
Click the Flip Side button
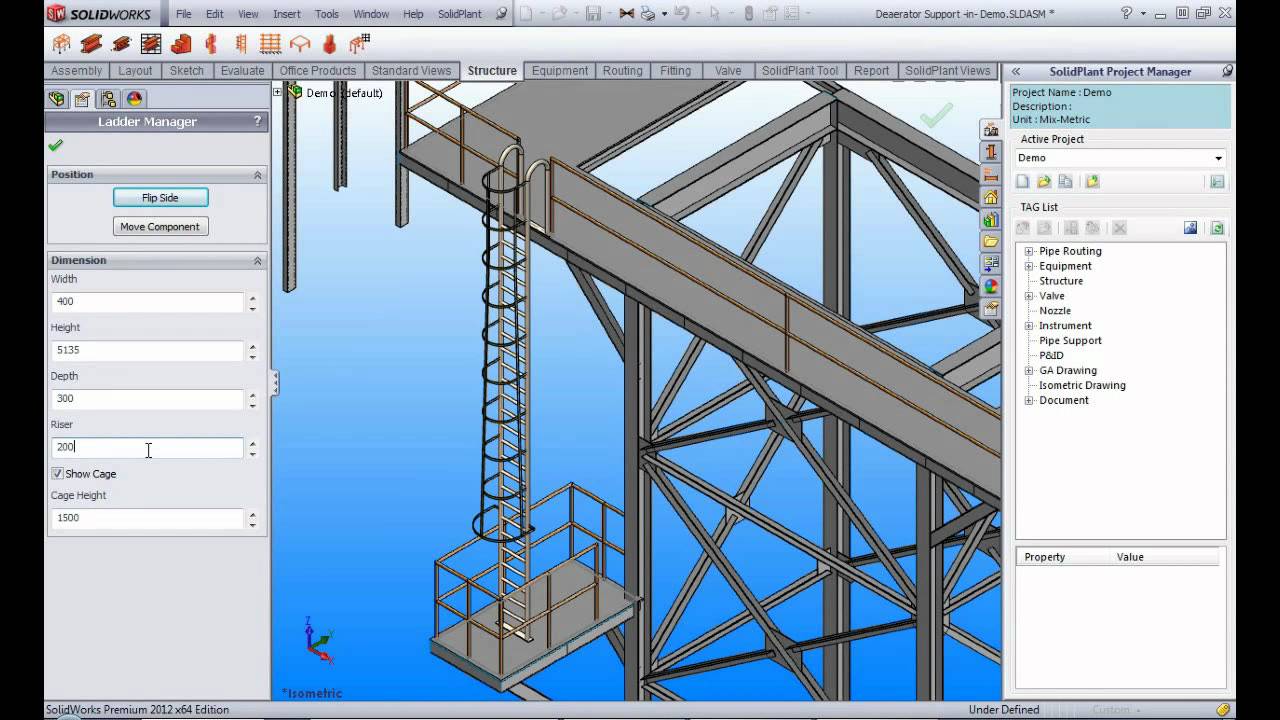click(x=160, y=198)
